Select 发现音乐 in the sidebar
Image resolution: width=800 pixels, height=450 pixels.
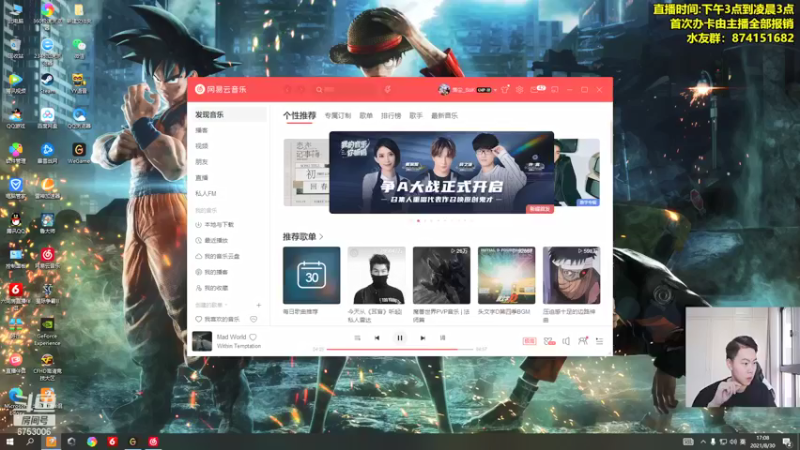click(x=227, y=115)
